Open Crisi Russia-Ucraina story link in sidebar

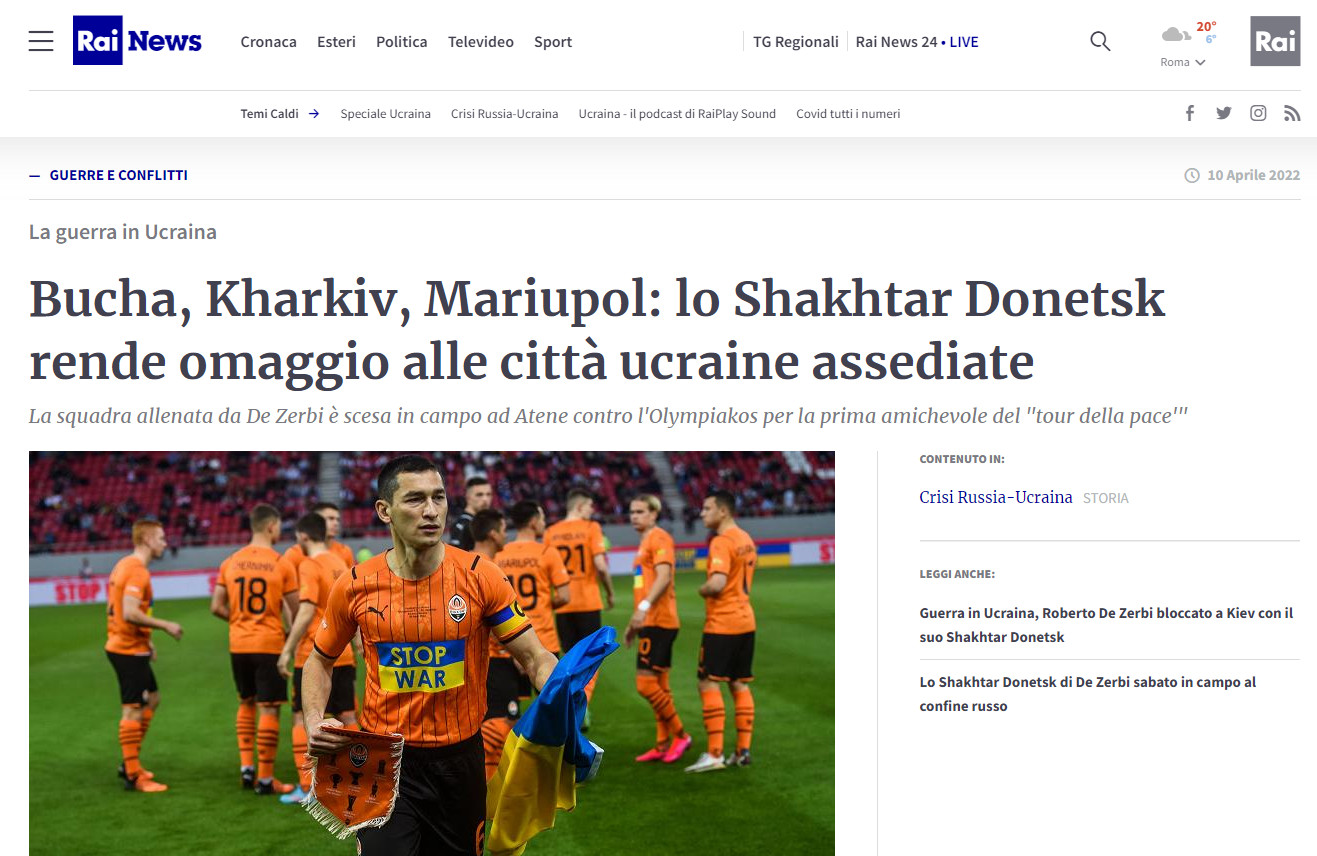tap(996, 497)
